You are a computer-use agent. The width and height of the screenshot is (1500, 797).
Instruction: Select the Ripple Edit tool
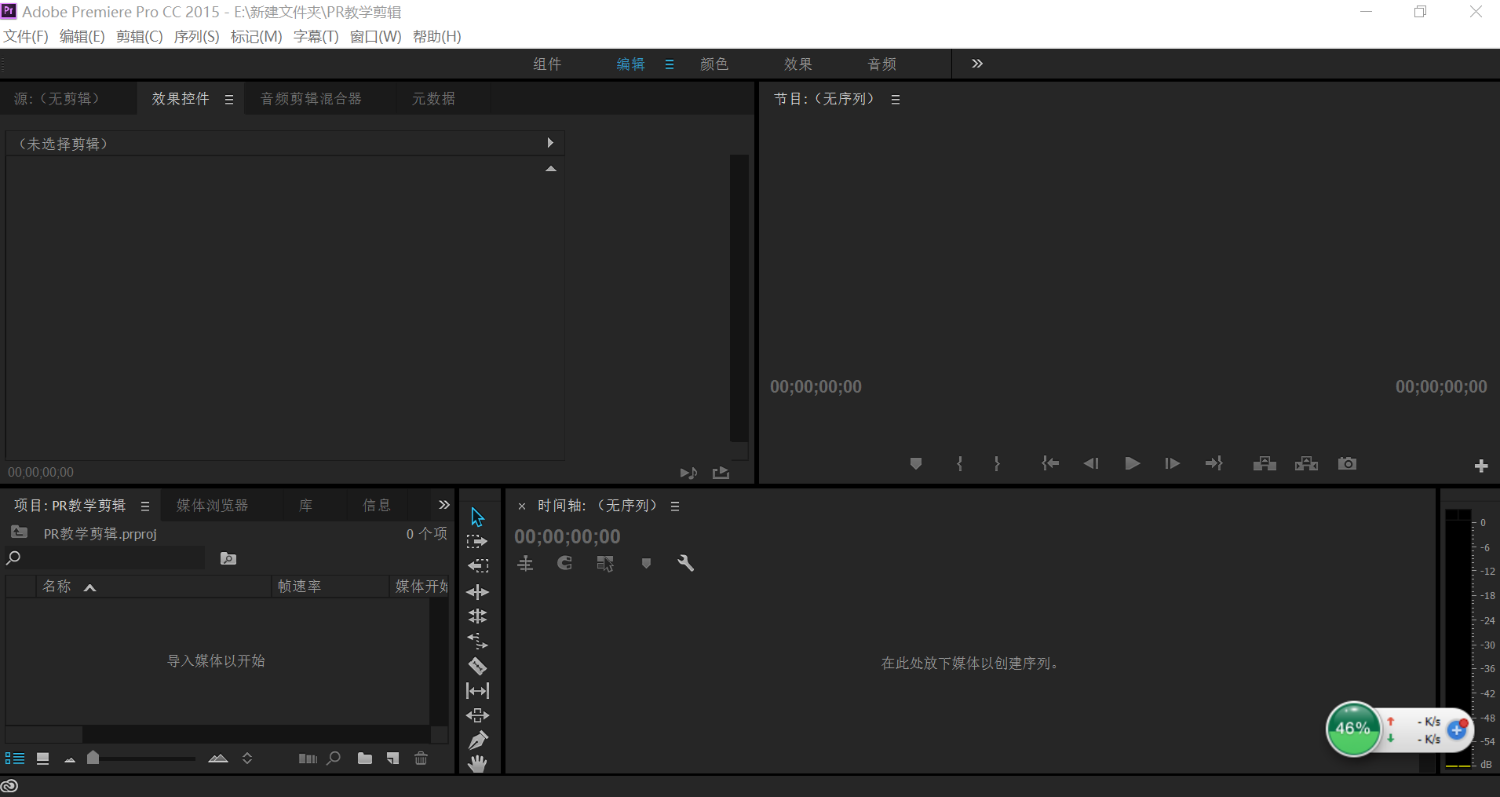point(477,592)
